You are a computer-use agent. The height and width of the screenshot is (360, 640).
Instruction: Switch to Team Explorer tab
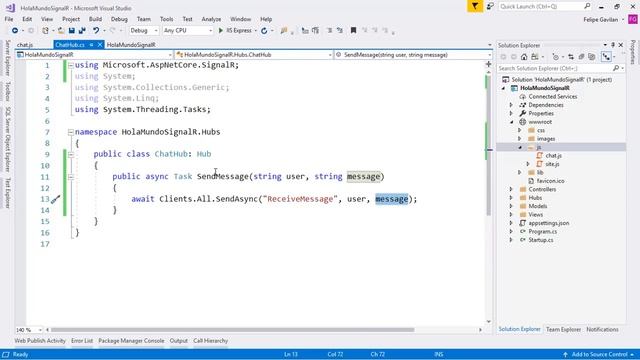coord(563,329)
